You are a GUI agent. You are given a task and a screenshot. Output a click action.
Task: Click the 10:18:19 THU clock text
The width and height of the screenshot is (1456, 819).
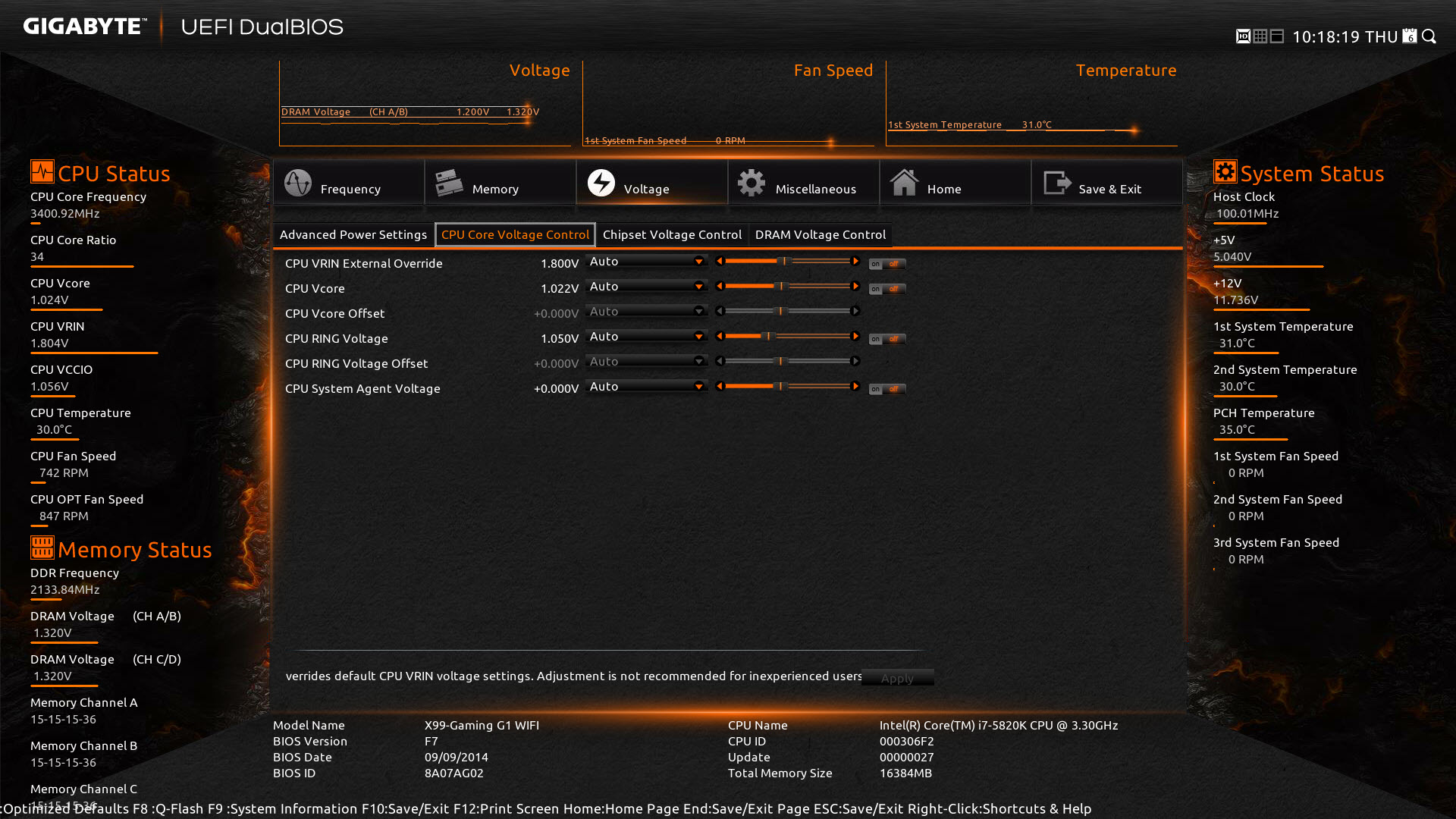click(x=1345, y=36)
